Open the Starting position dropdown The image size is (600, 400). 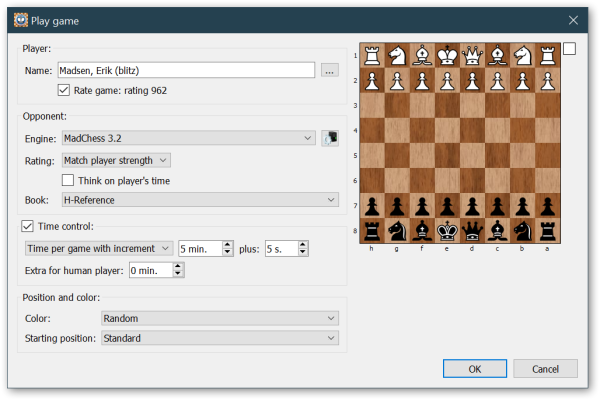click(x=220, y=338)
